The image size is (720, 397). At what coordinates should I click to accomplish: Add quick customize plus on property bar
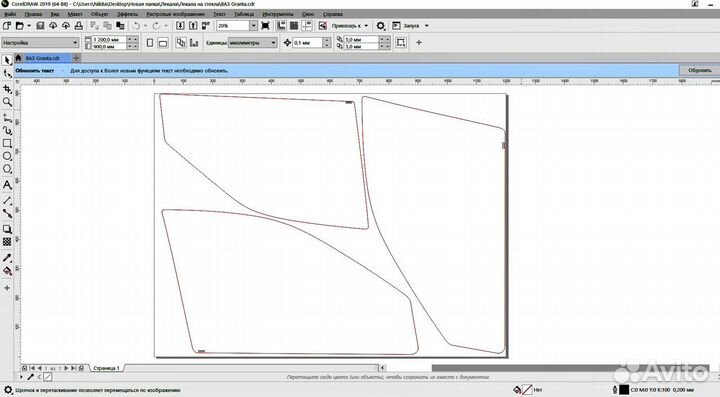click(419, 43)
